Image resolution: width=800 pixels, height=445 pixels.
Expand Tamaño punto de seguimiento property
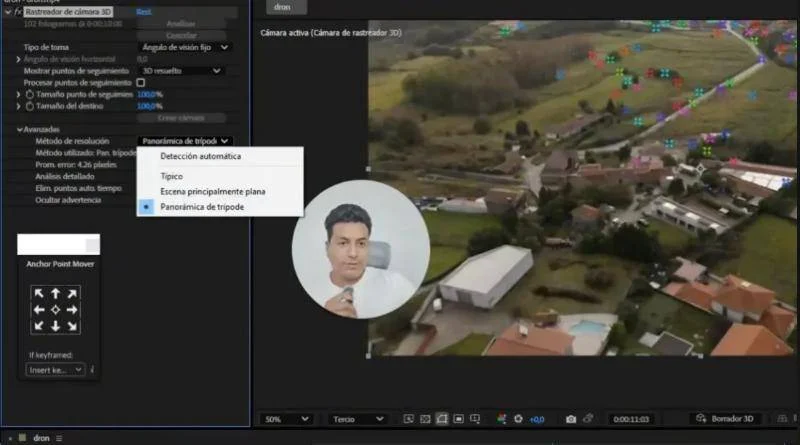[x=19, y=94]
